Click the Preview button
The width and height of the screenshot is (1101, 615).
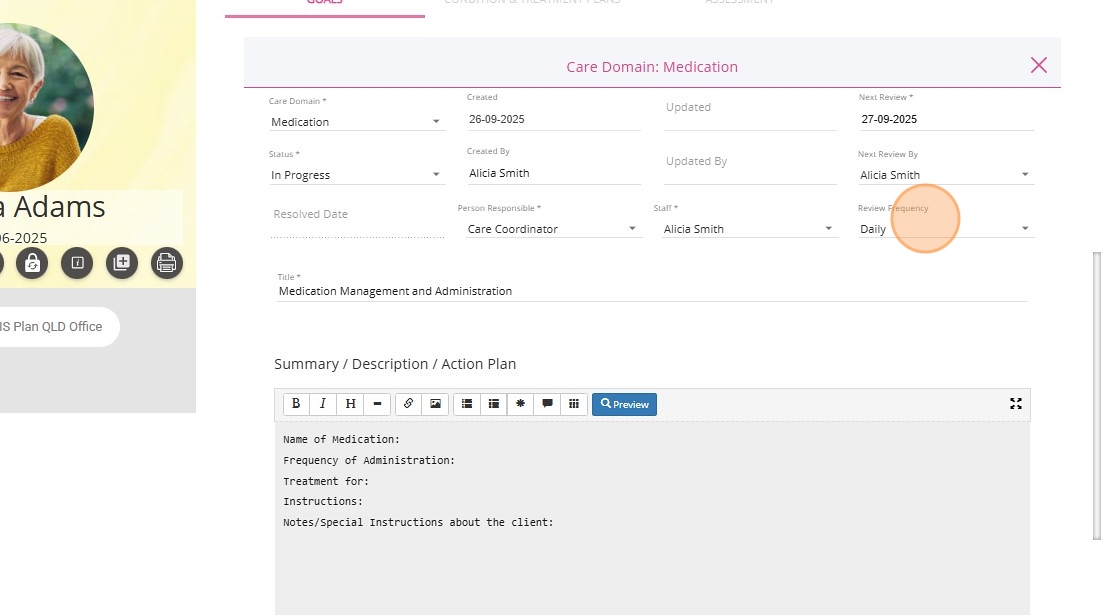[624, 404]
